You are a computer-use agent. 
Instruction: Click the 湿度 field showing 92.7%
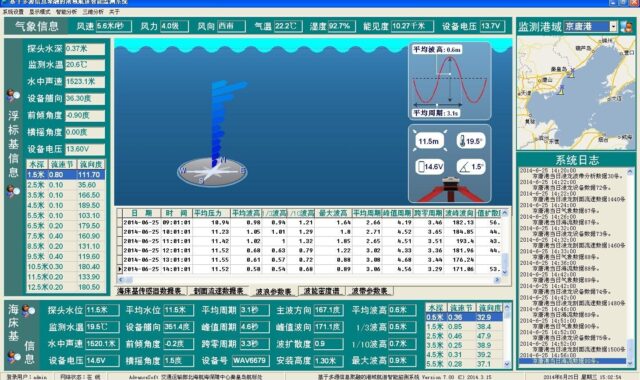pos(342,26)
